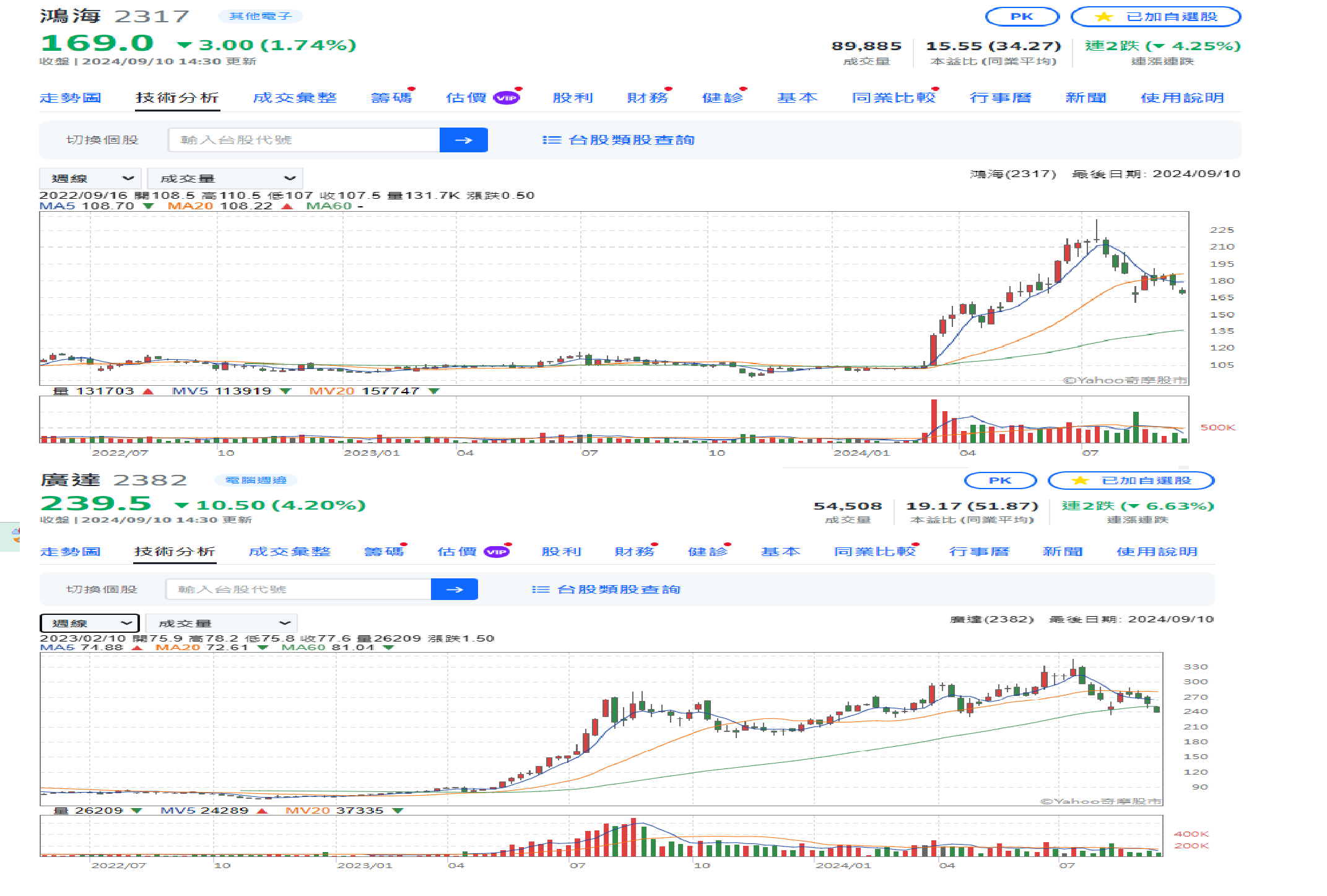Click the VIP badge on 鴻海 估價 tab

[x=506, y=98]
